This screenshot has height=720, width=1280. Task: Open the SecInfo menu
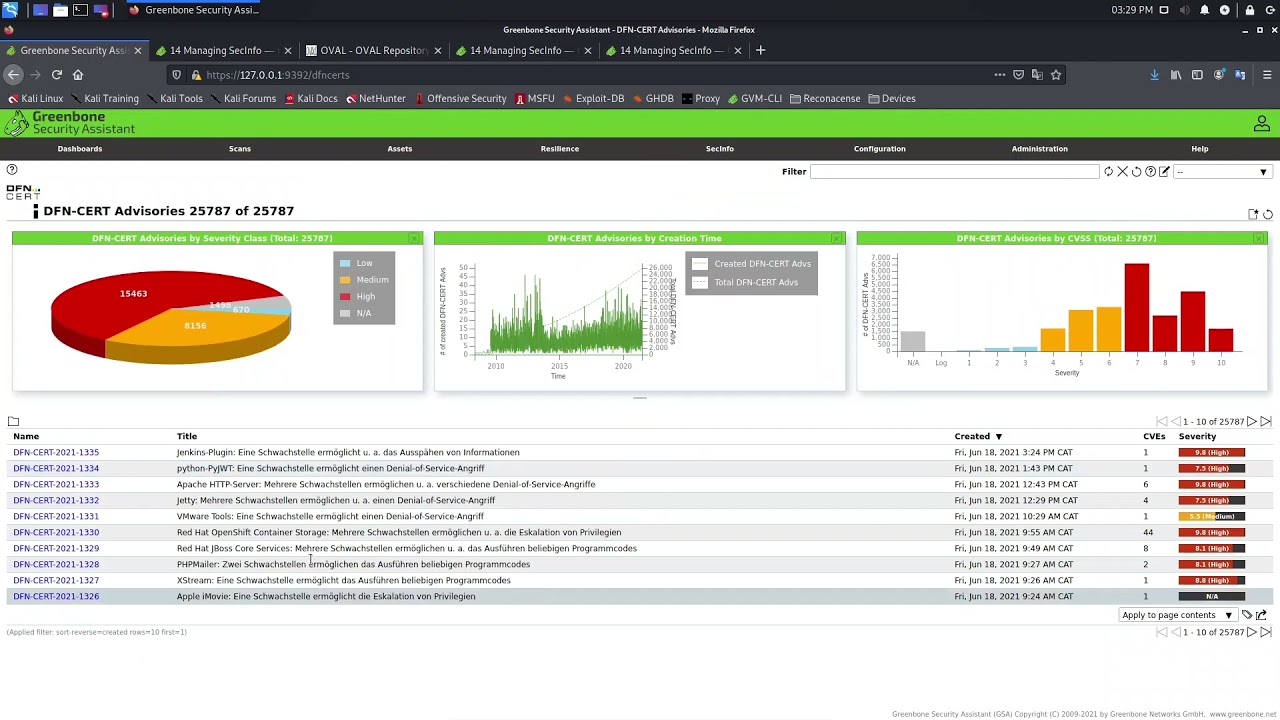pyautogui.click(x=720, y=149)
